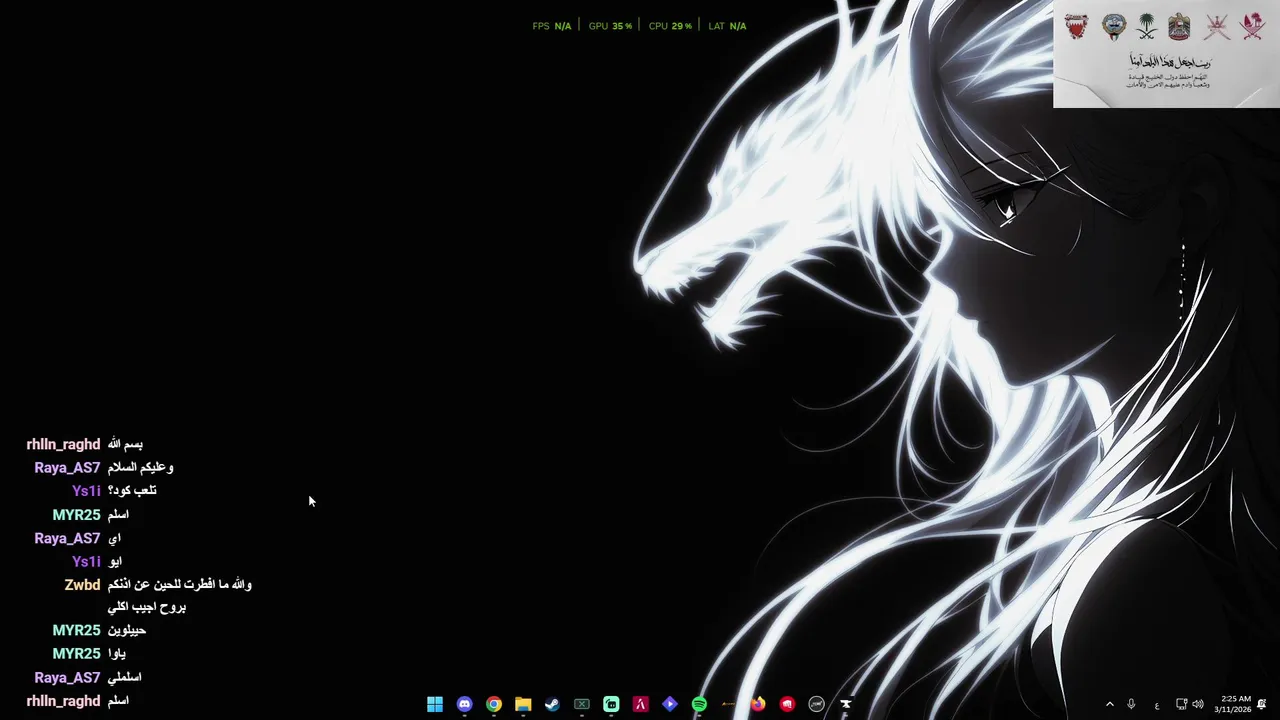1280x720 pixels.
Task: Show hidden system tray icons
Action: pyautogui.click(x=1109, y=704)
